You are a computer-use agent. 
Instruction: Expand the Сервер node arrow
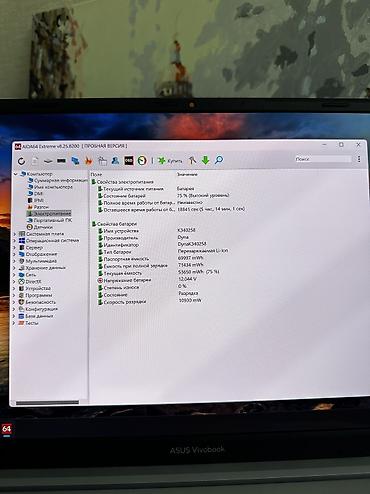click(x=14, y=248)
